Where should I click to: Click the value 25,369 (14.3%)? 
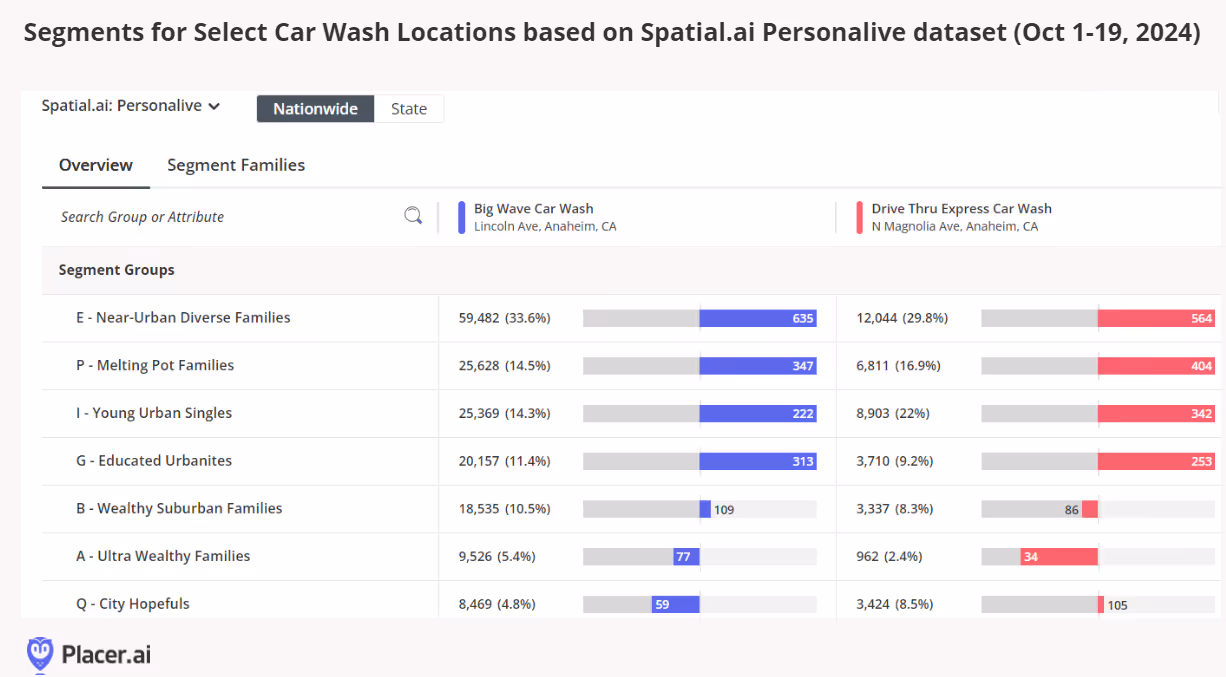point(504,413)
